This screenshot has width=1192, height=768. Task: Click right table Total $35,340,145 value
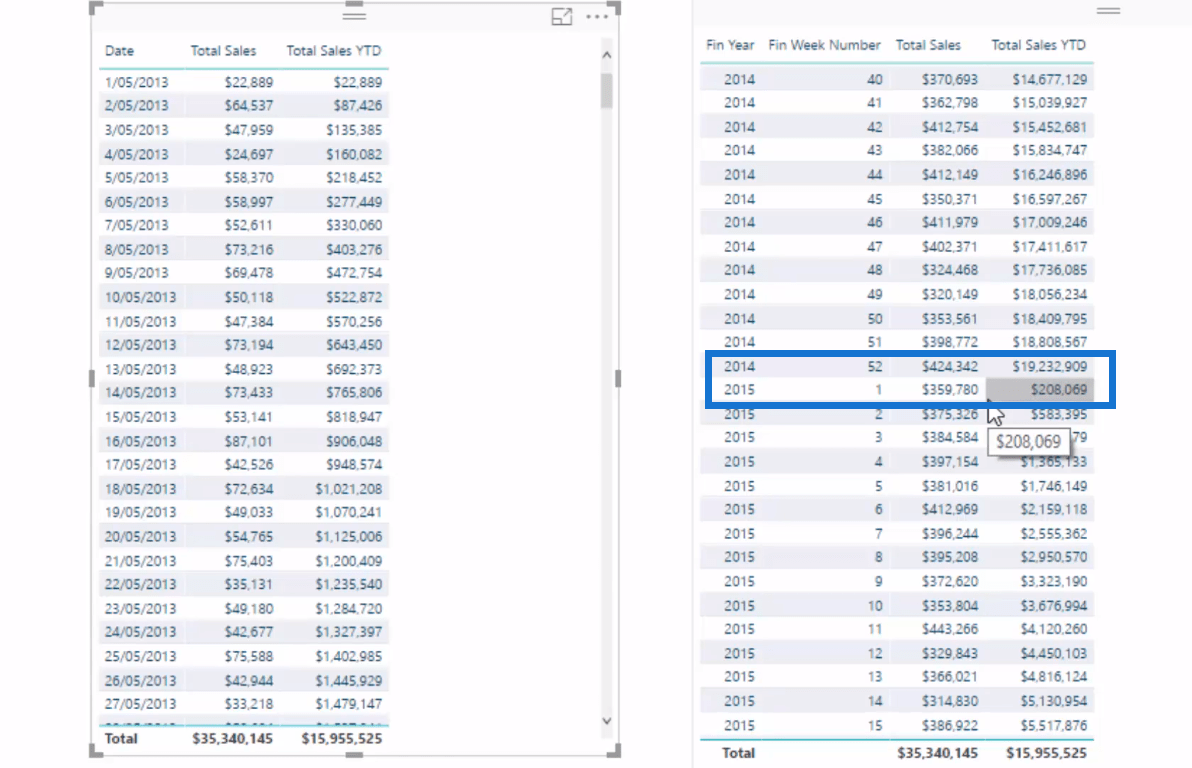pyautogui.click(x=937, y=753)
